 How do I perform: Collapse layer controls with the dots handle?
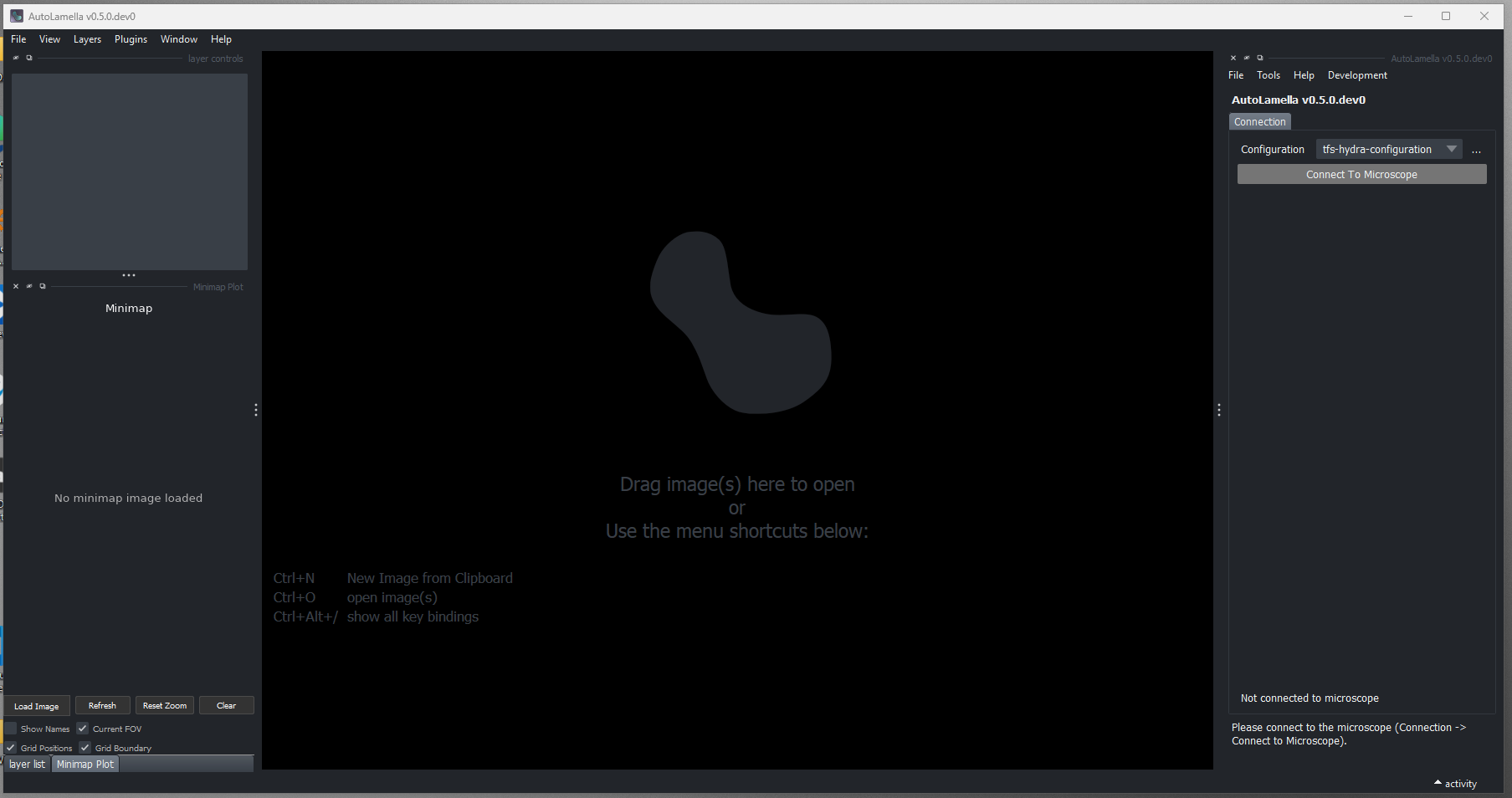click(x=129, y=274)
